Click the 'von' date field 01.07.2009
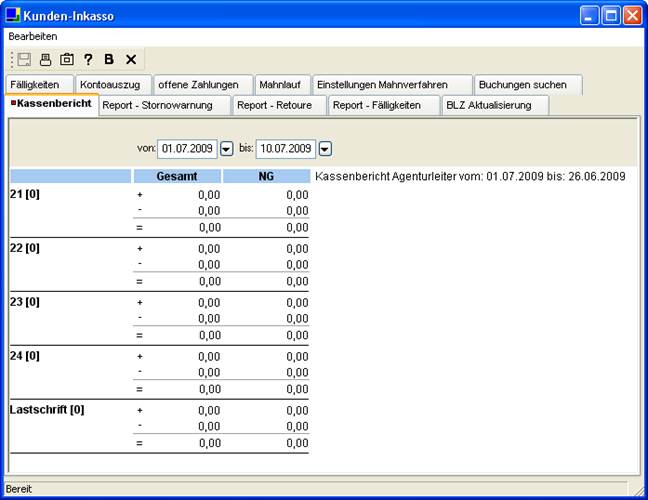This screenshot has width=648, height=500. click(x=188, y=149)
